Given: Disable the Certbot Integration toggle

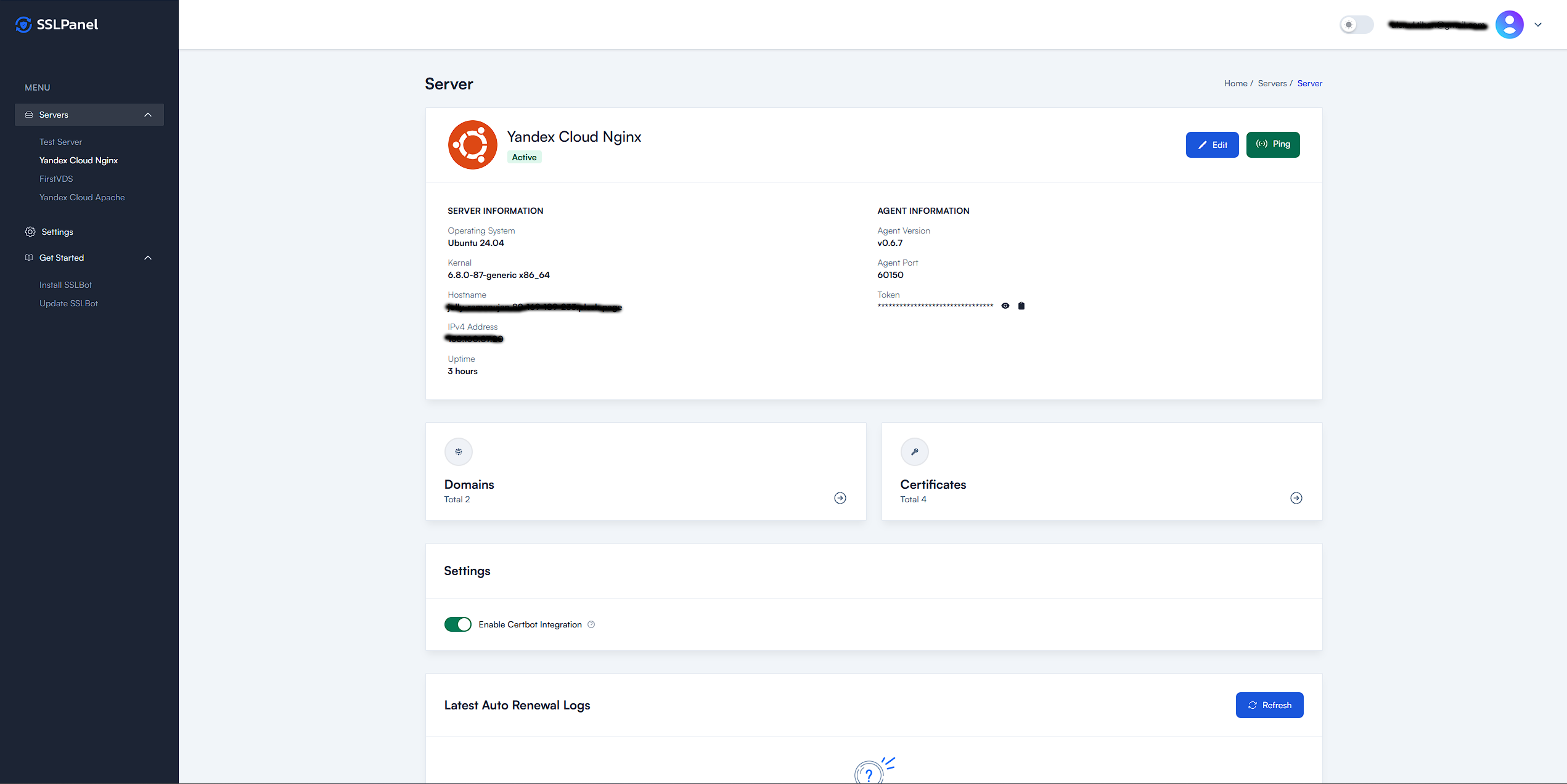Looking at the screenshot, I should pos(457,624).
